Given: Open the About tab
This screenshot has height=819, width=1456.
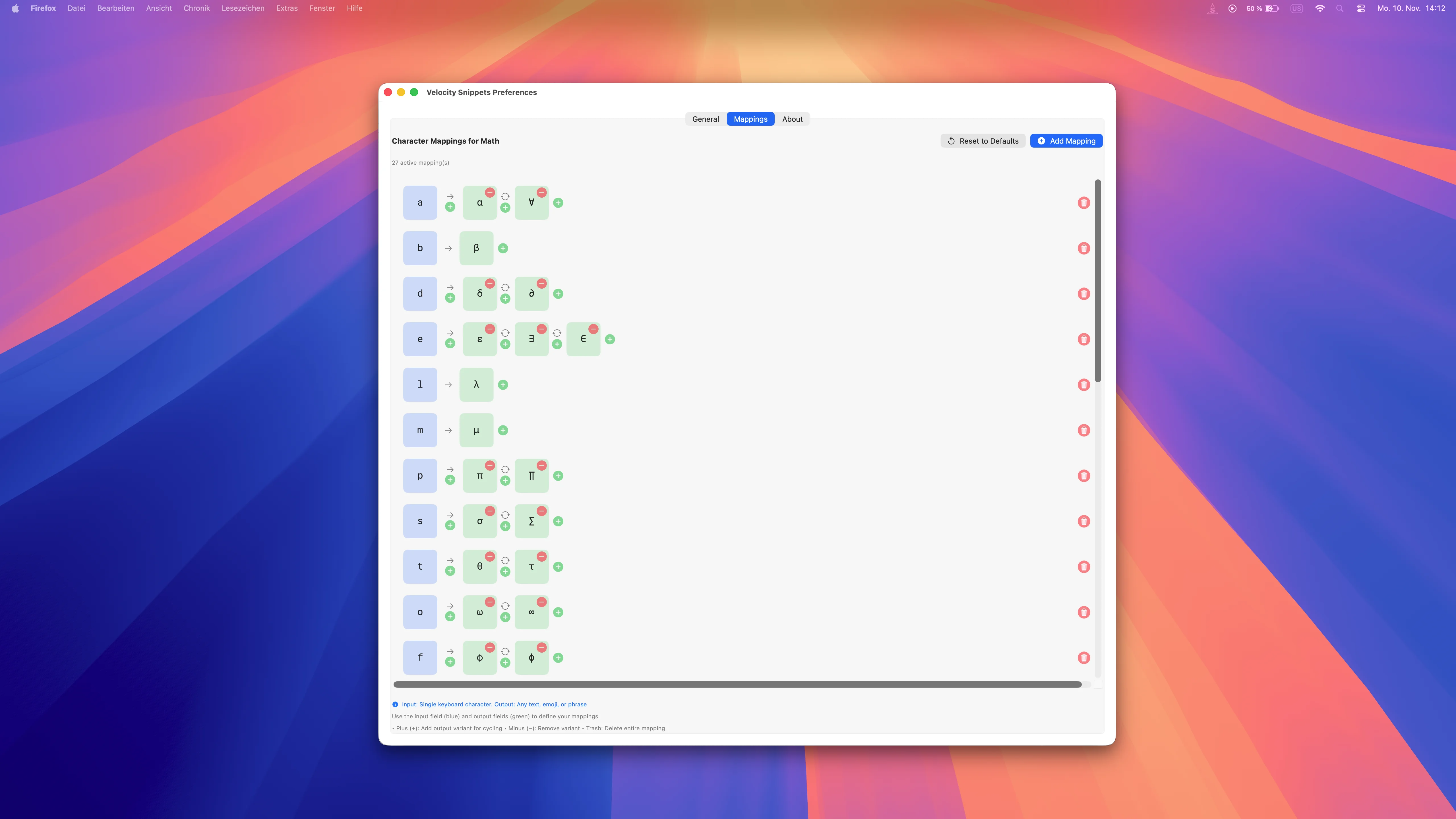Looking at the screenshot, I should (x=792, y=119).
